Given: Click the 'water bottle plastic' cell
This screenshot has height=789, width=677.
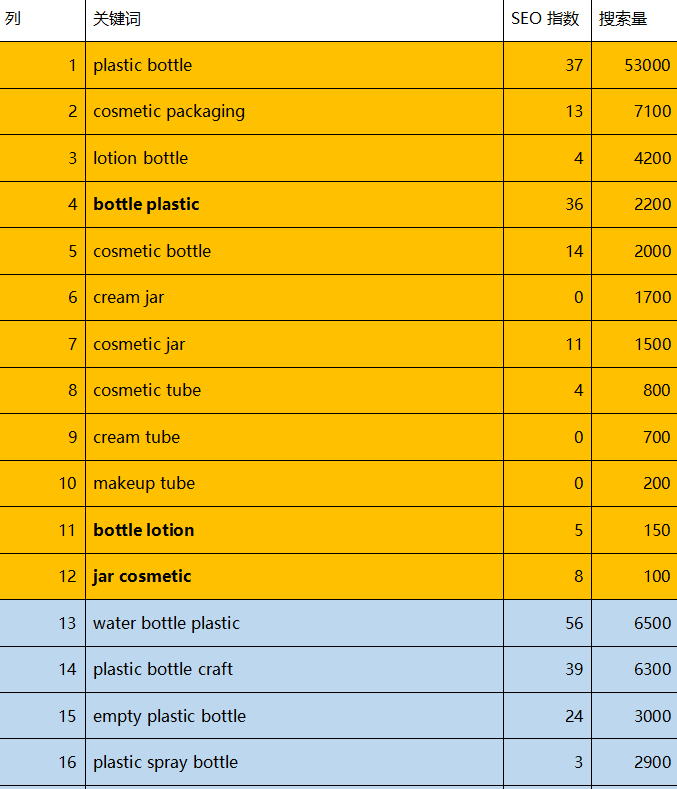Looking at the screenshot, I should 294,623.
